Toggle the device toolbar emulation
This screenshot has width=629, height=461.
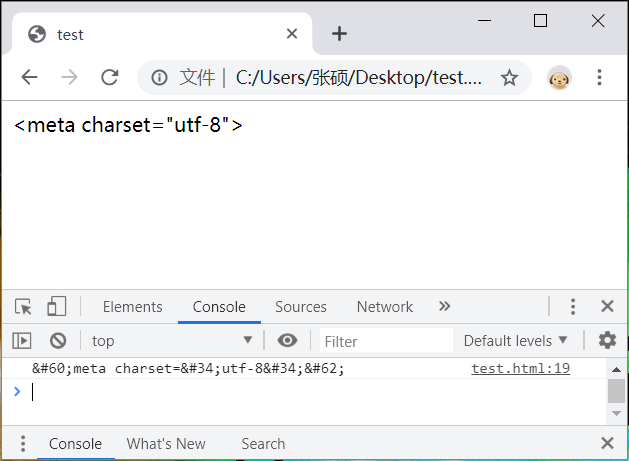56,307
